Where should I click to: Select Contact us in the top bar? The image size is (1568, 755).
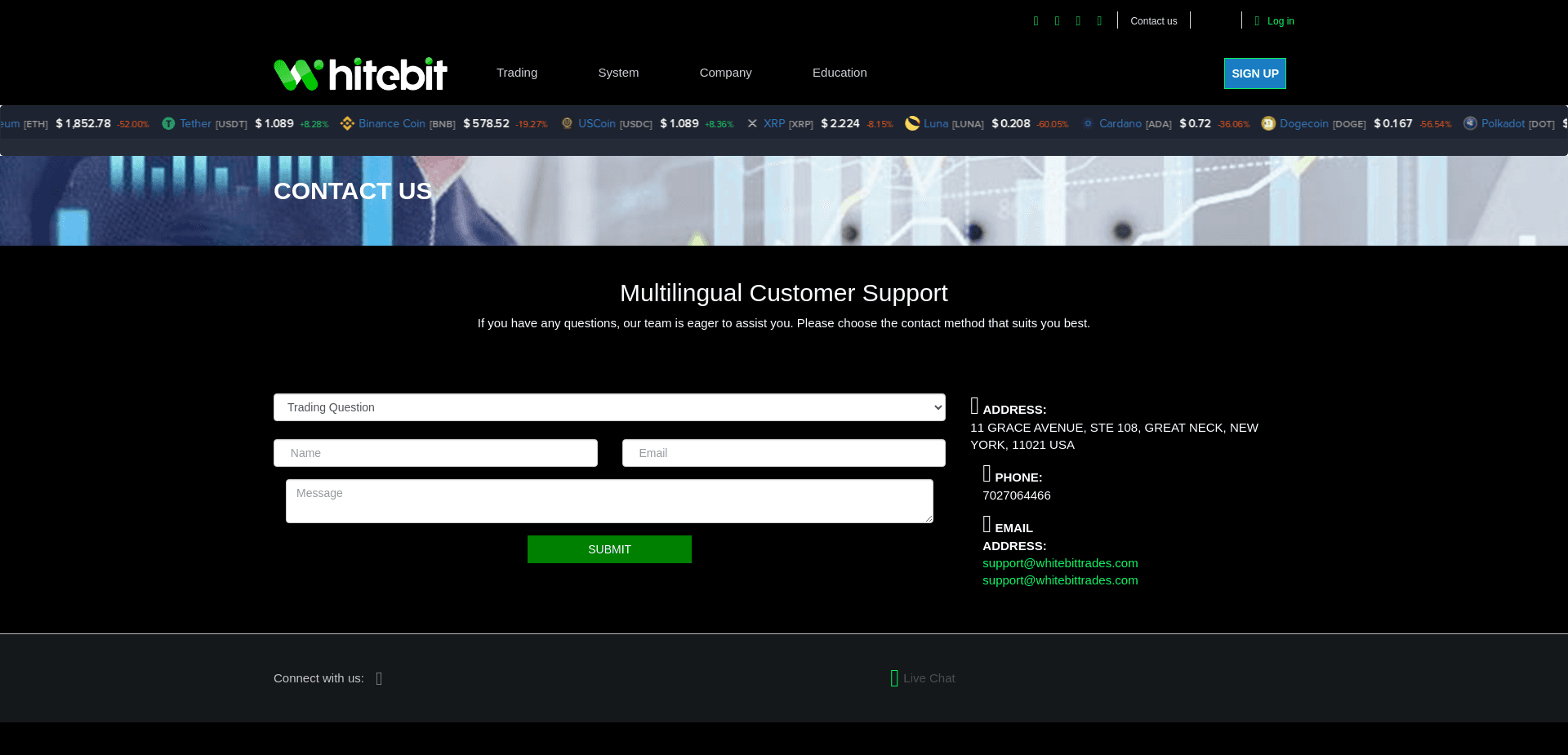[x=1153, y=20]
